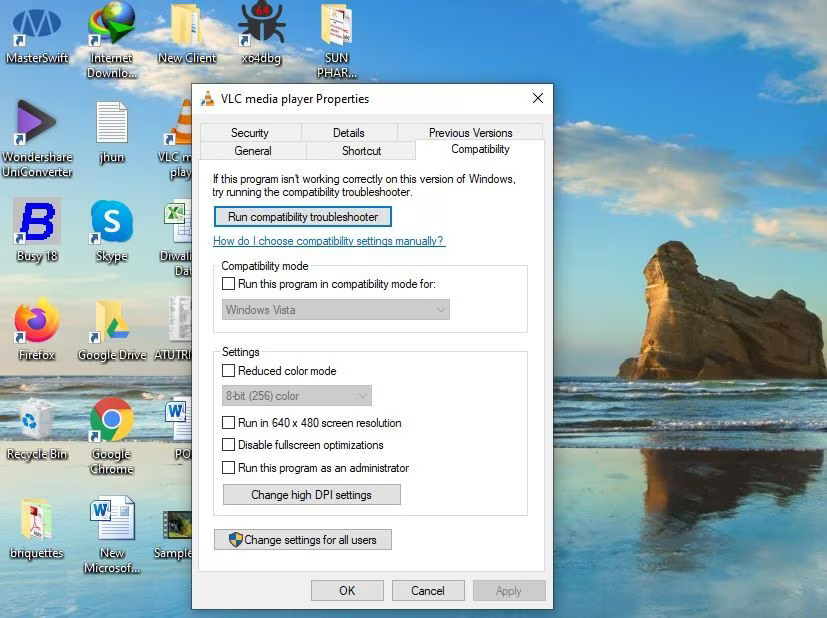Click OK to confirm properties
The height and width of the screenshot is (618, 827).
tap(347, 591)
